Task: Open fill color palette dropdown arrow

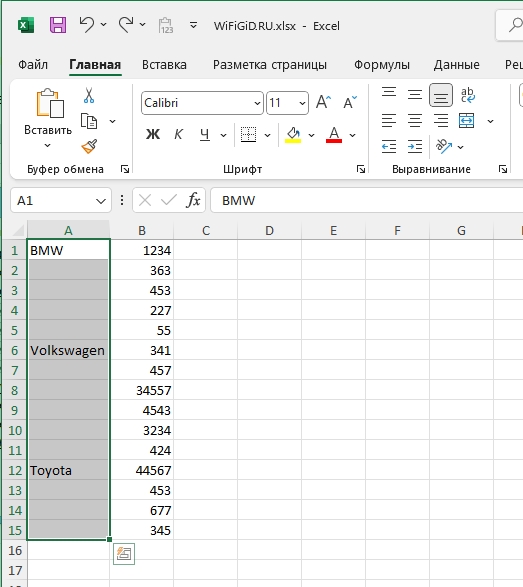Action: point(311,135)
